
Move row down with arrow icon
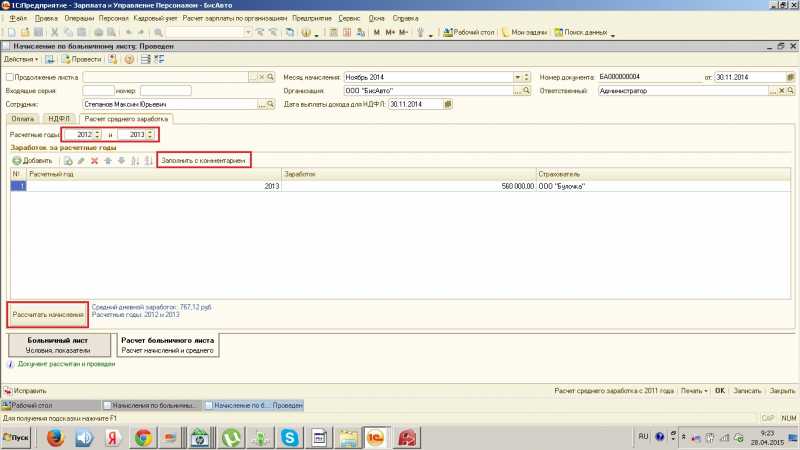(x=121, y=161)
